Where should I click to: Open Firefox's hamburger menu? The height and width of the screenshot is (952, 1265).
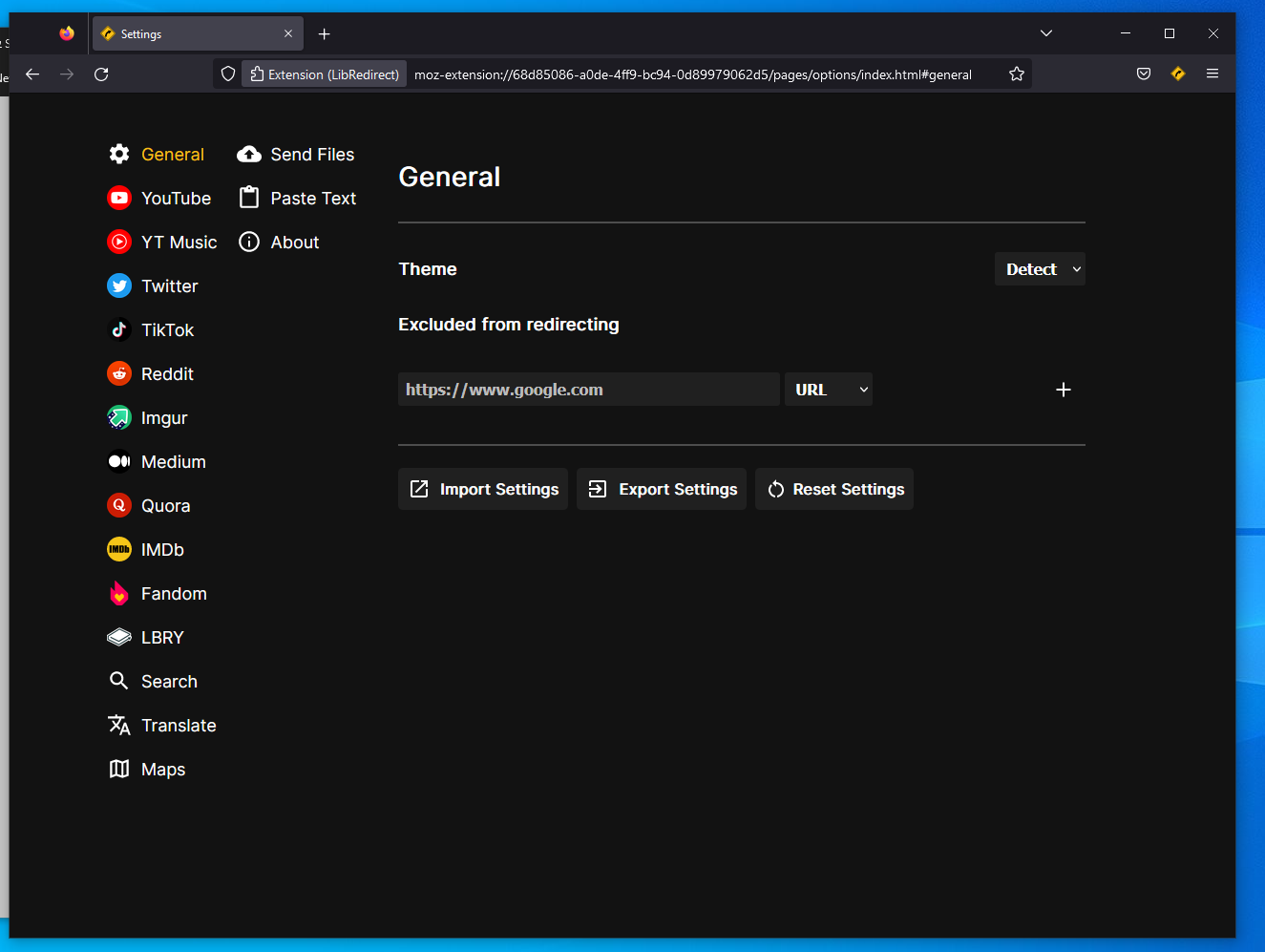[x=1212, y=74]
